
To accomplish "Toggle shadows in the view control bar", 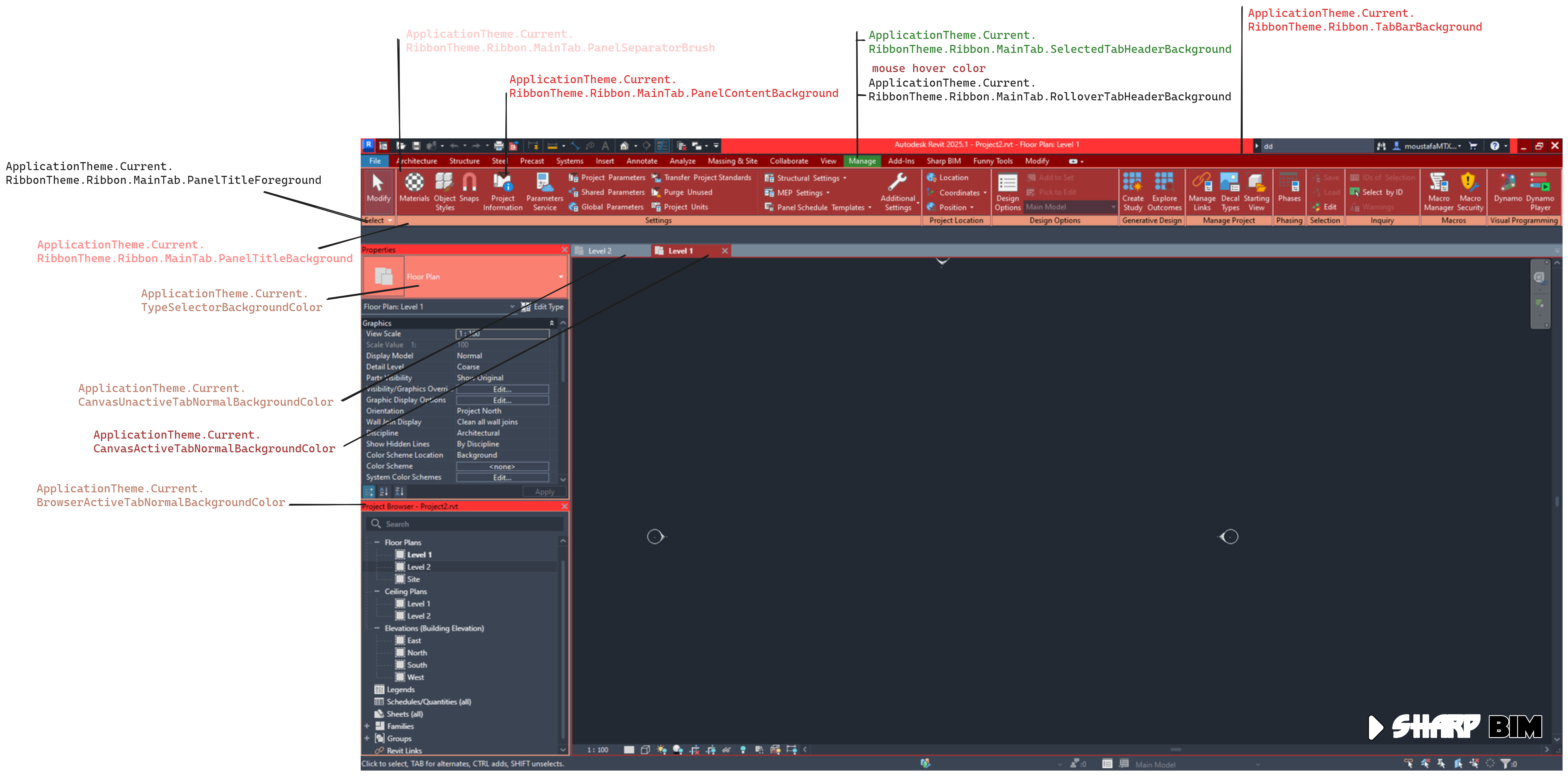I will click(677, 750).
